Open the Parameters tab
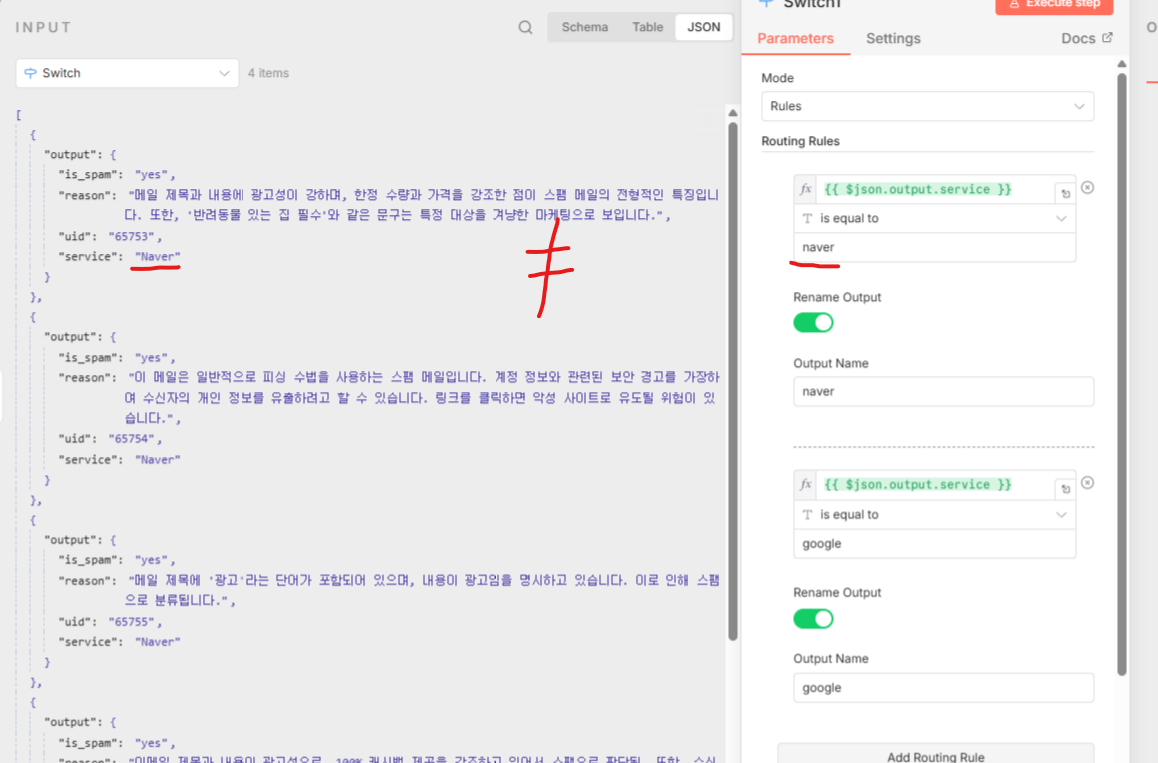This screenshot has height=763, width=1158. [795, 38]
